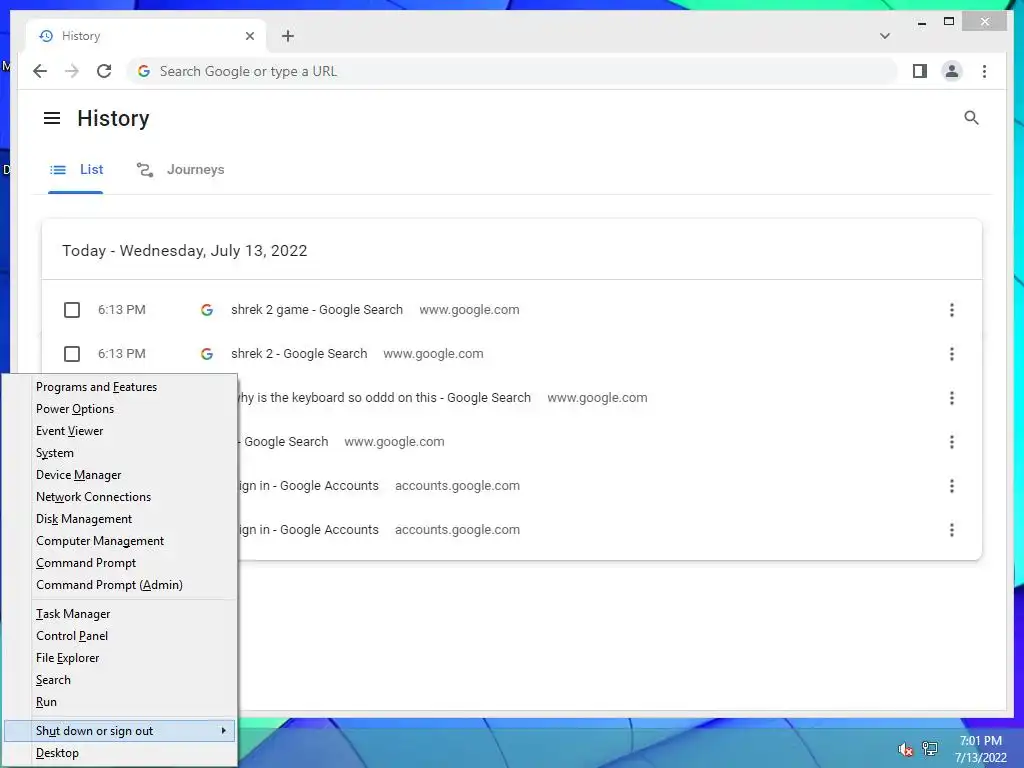Choose Power Options from menu

[120, 409]
